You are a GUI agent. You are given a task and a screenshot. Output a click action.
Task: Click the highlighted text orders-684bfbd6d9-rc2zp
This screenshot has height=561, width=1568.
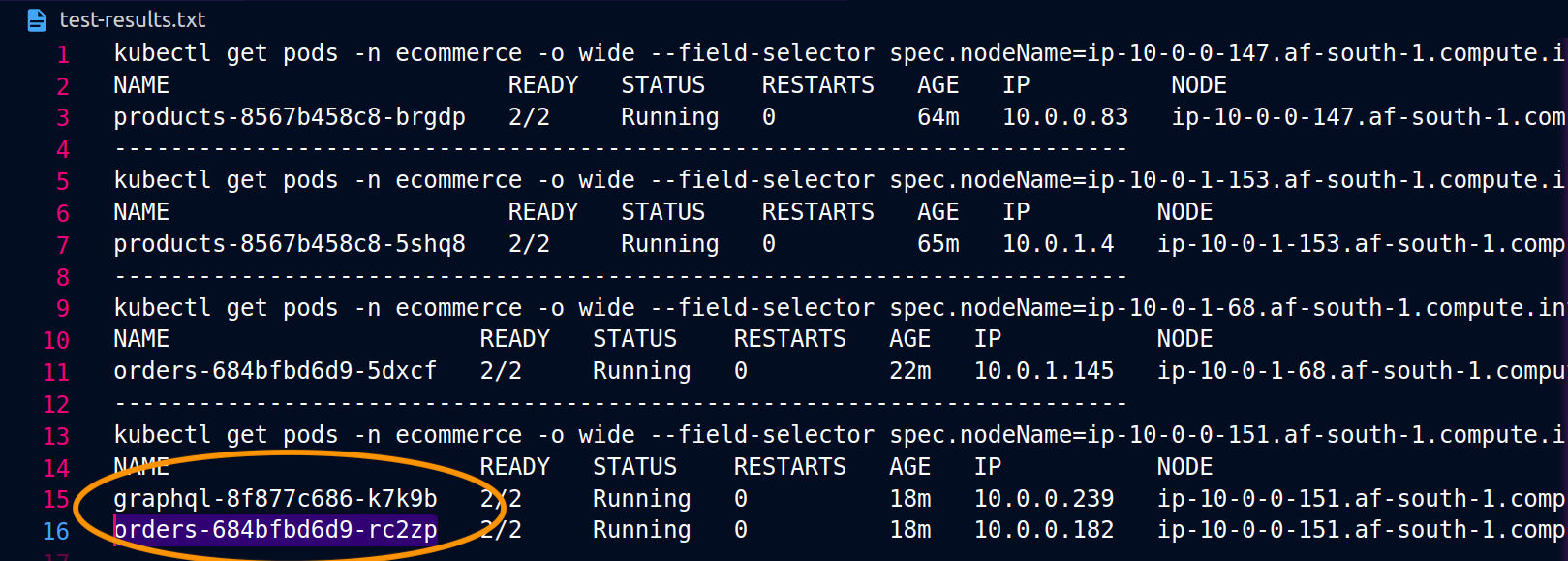click(275, 530)
